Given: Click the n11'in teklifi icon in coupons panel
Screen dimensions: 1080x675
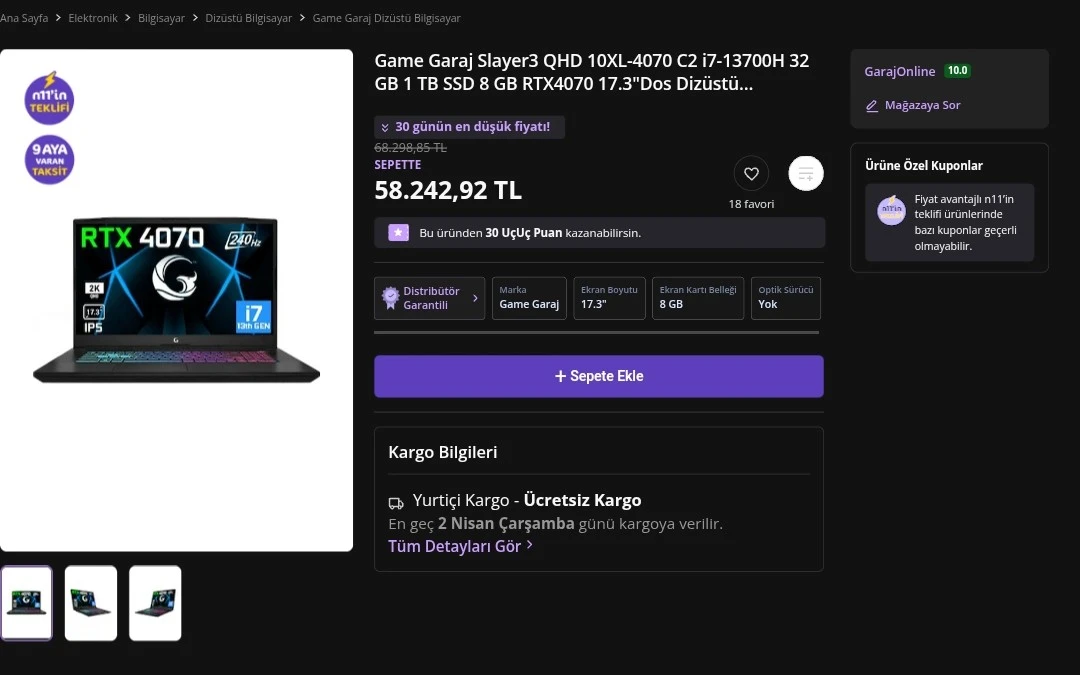Looking at the screenshot, I should [891, 210].
